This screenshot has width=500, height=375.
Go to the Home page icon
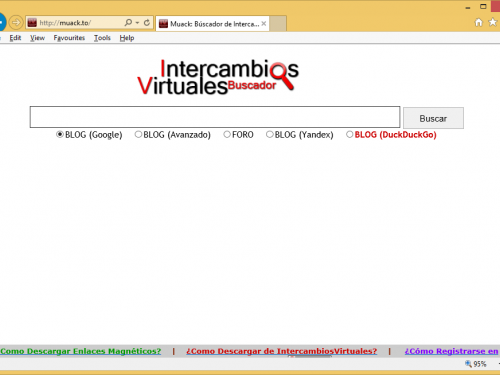[479, 22]
